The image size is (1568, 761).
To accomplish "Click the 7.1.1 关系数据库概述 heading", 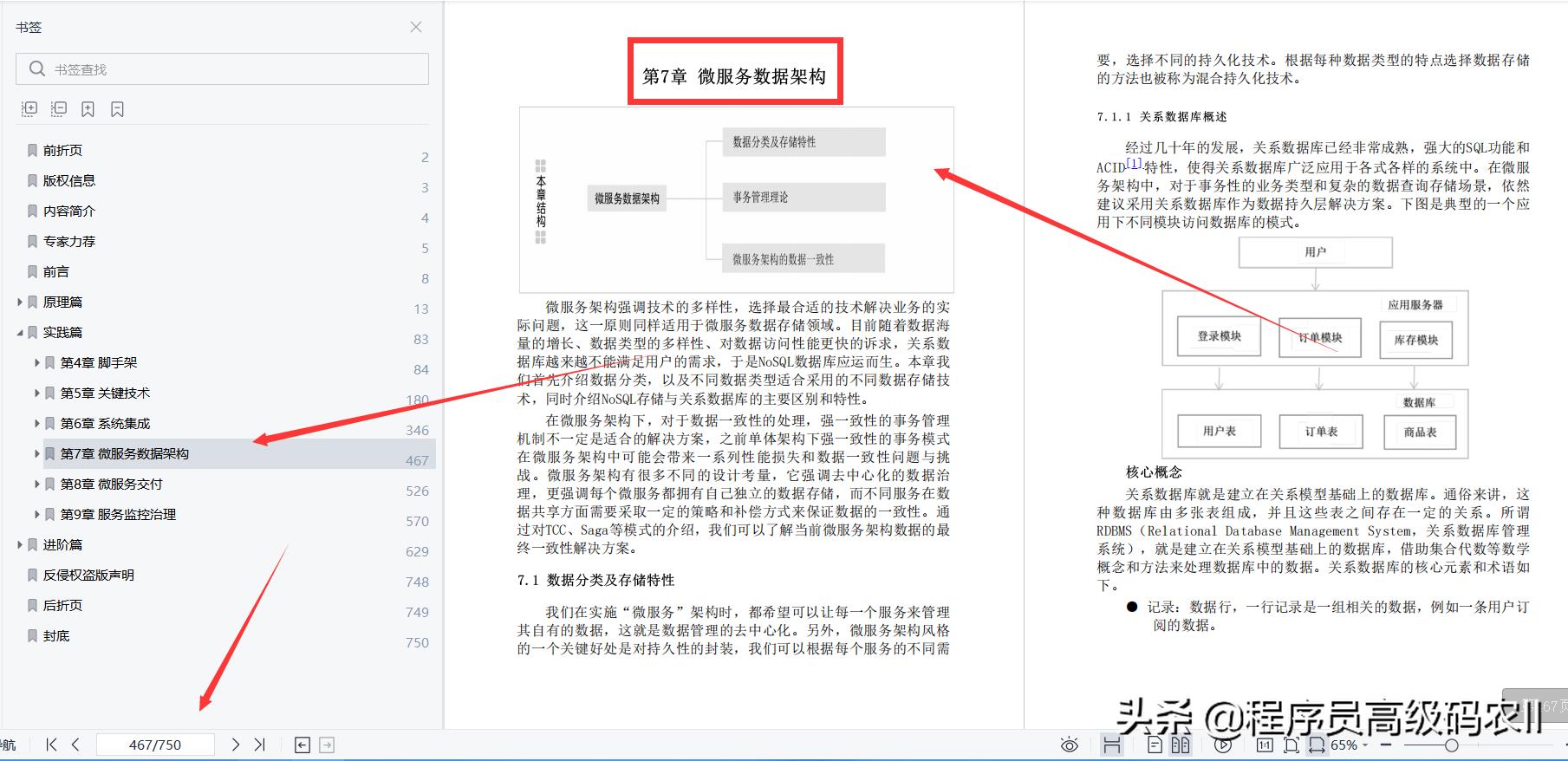I will (x=1161, y=116).
